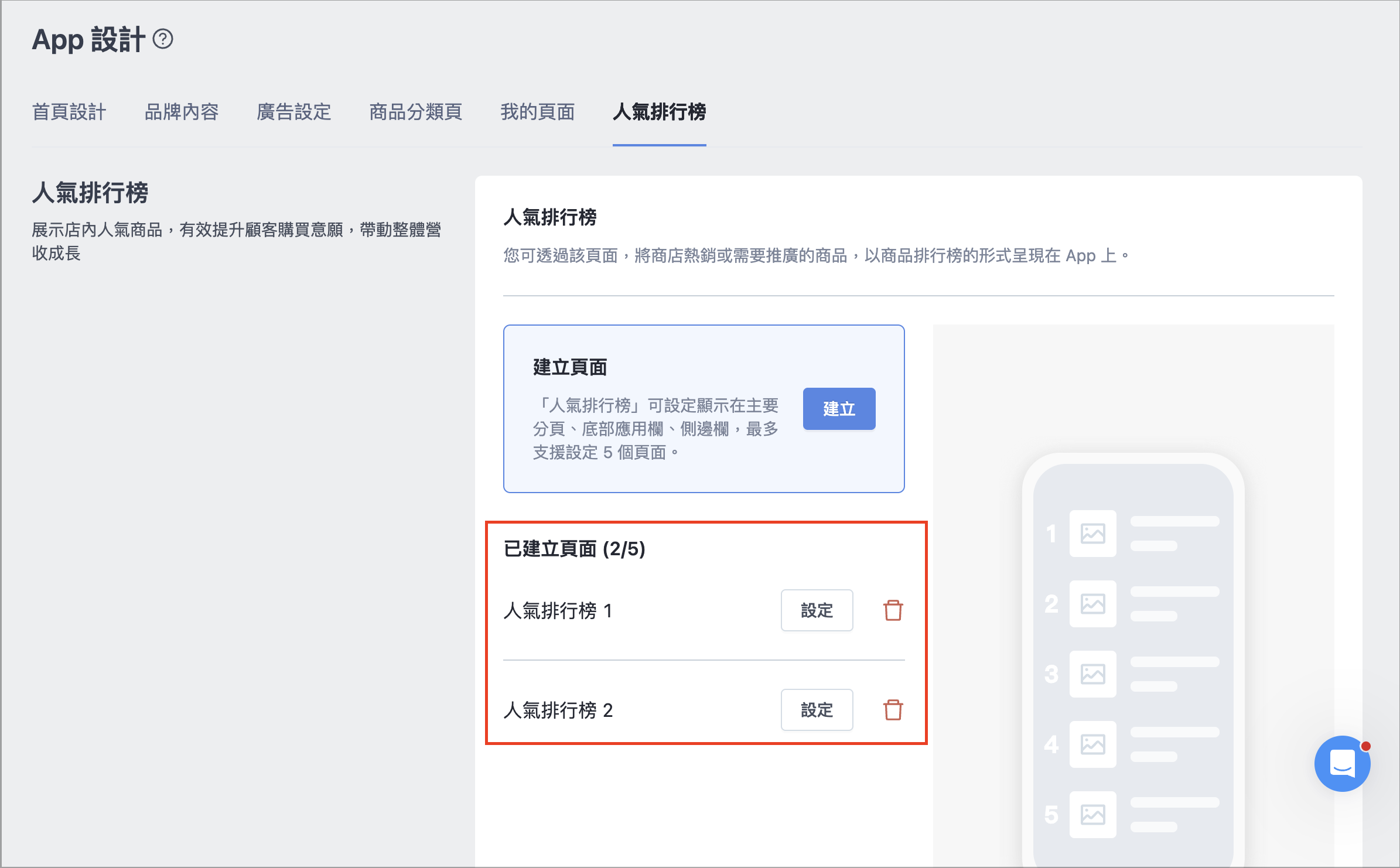Delete 人氣排行榜 2 with its trash icon
The width and height of the screenshot is (1400, 868).
893,710
